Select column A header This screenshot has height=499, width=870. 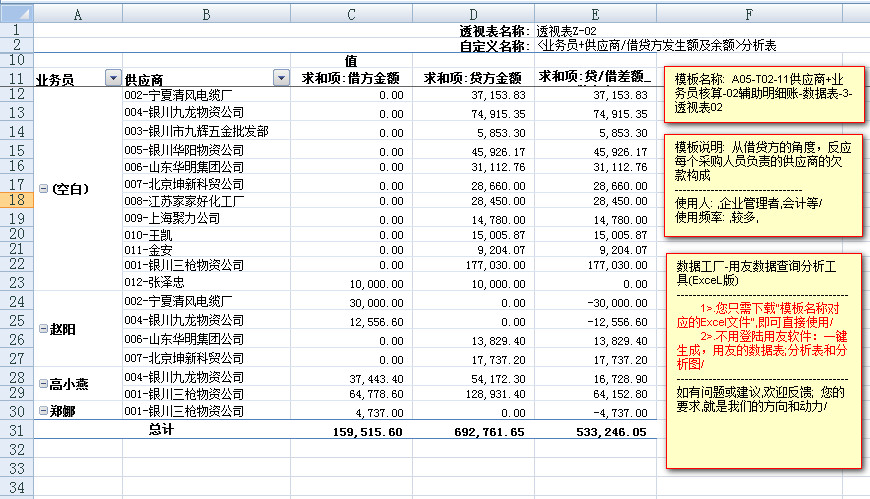coord(78,15)
